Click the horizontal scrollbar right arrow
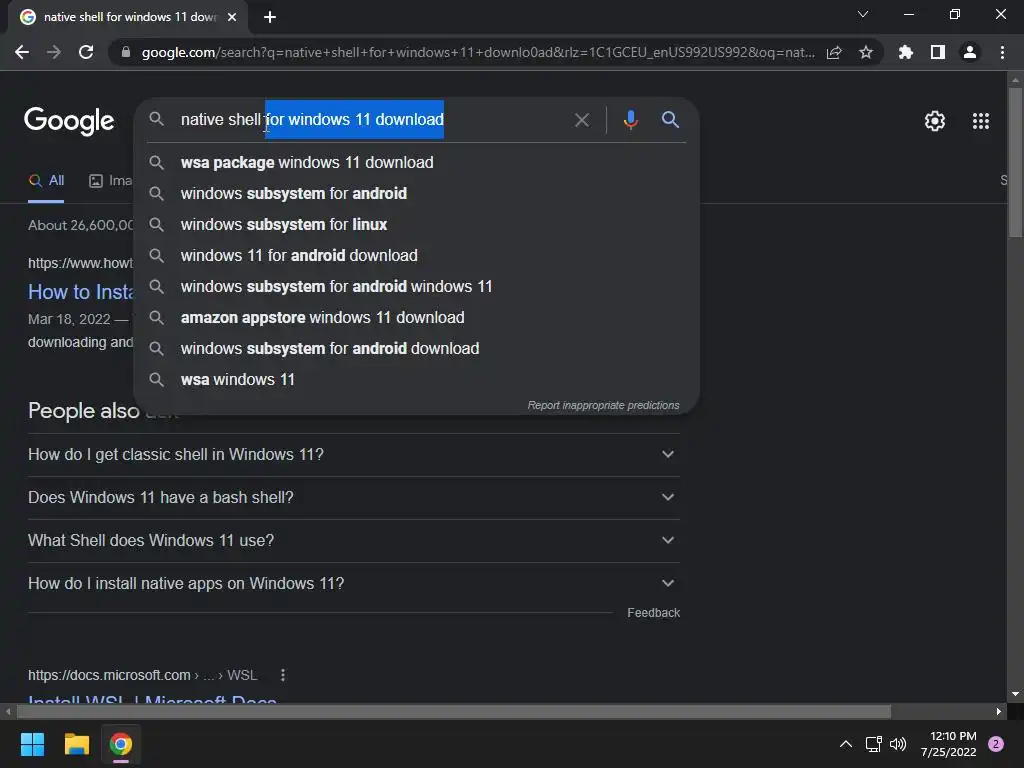The height and width of the screenshot is (768, 1024). click(999, 712)
